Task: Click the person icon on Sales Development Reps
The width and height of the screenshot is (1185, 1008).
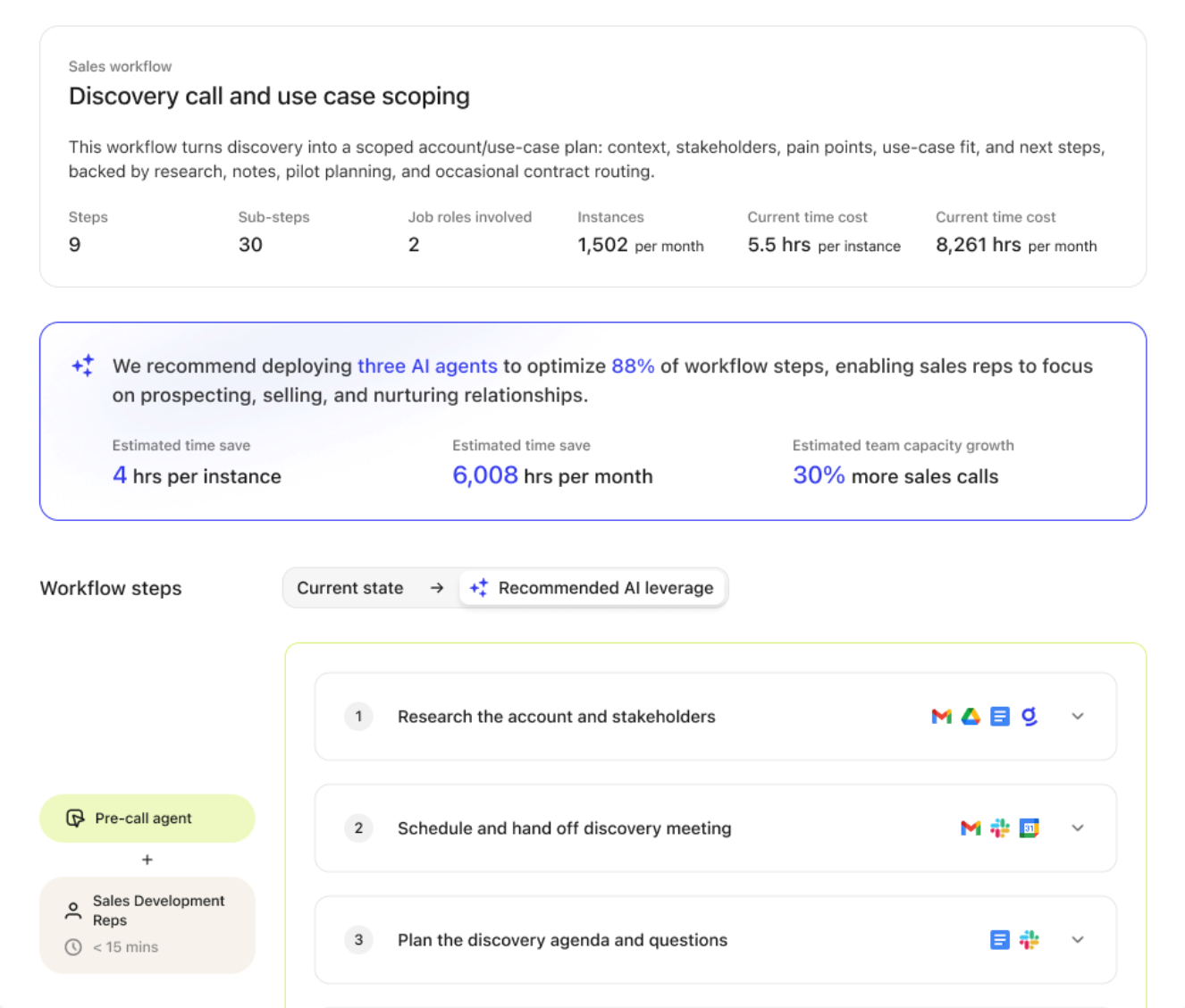Action: pos(73,911)
